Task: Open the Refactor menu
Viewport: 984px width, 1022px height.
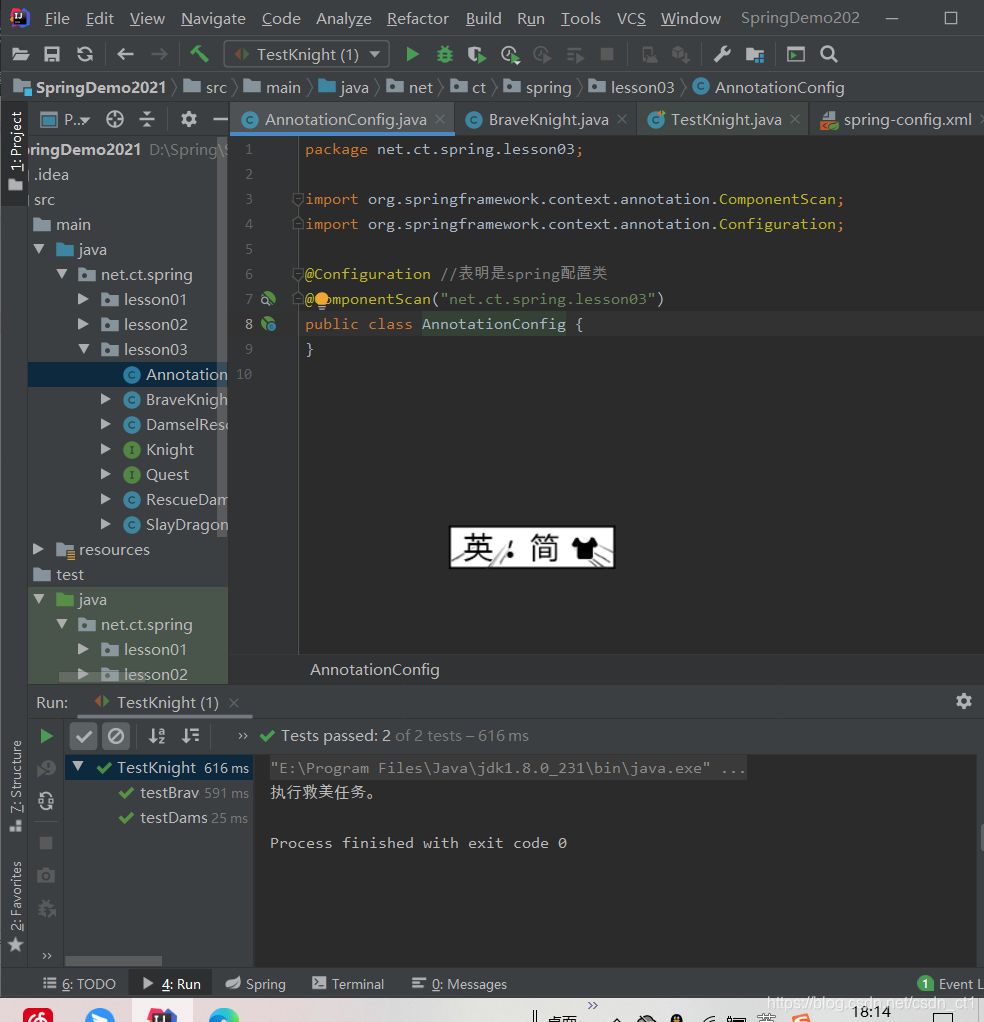Action: [x=418, y=18]
